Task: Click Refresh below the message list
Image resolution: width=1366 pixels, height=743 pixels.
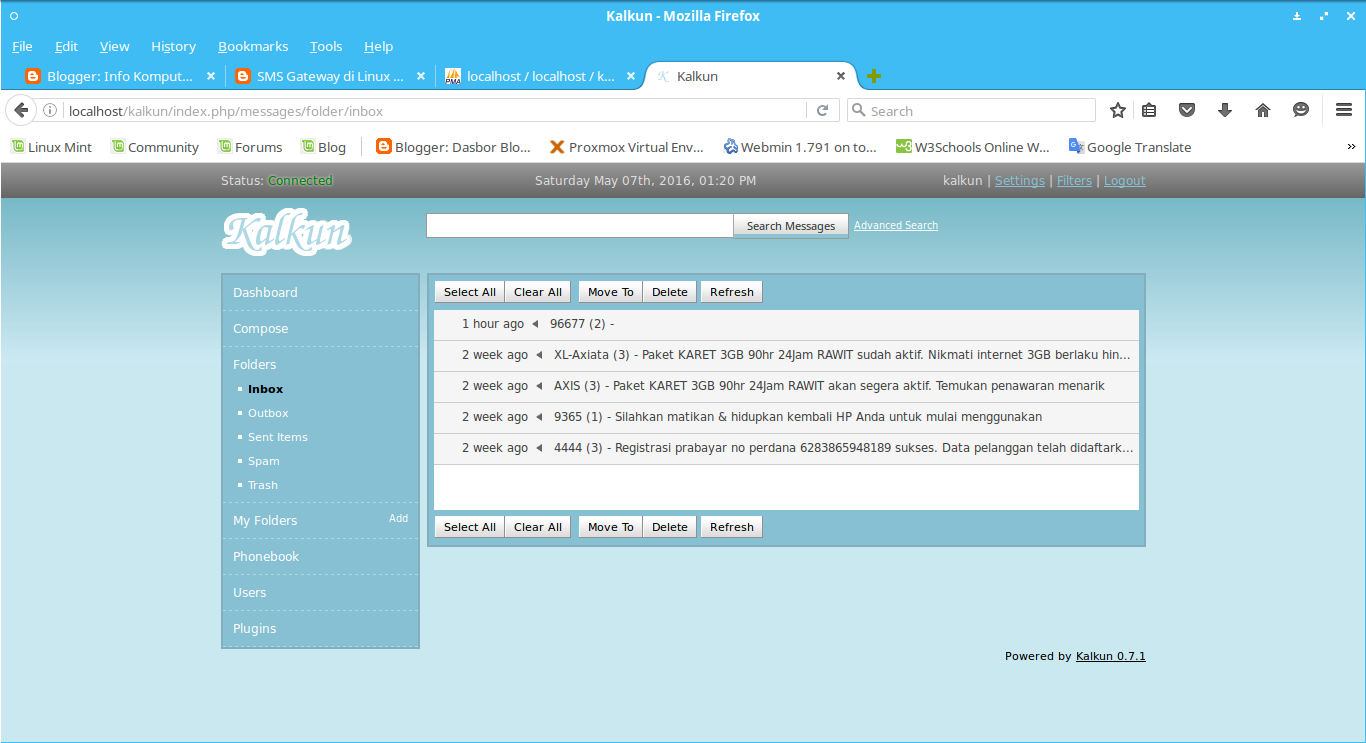Action: pyautogui.click(x=732, y=527)
